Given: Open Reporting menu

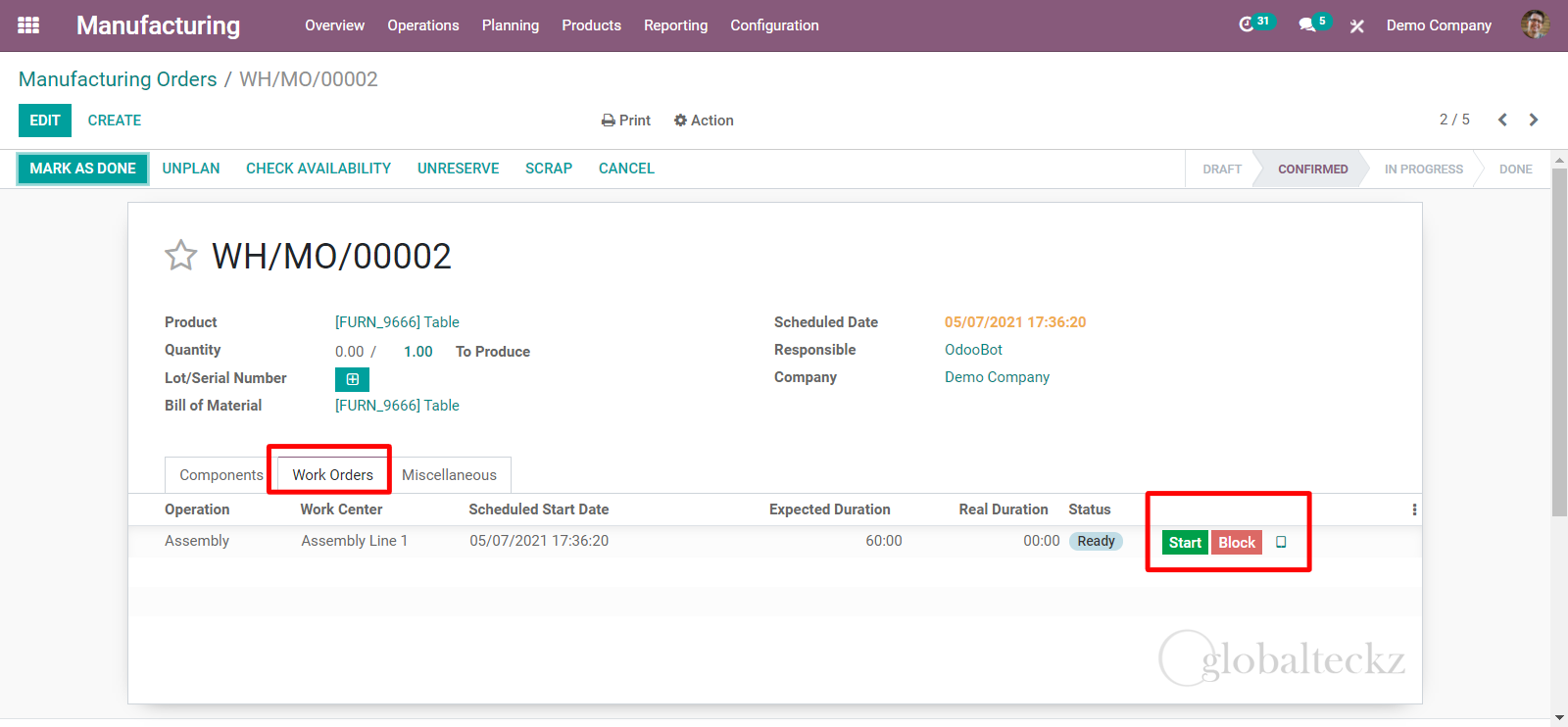Looking at the screenshot, I should (676, 25).
